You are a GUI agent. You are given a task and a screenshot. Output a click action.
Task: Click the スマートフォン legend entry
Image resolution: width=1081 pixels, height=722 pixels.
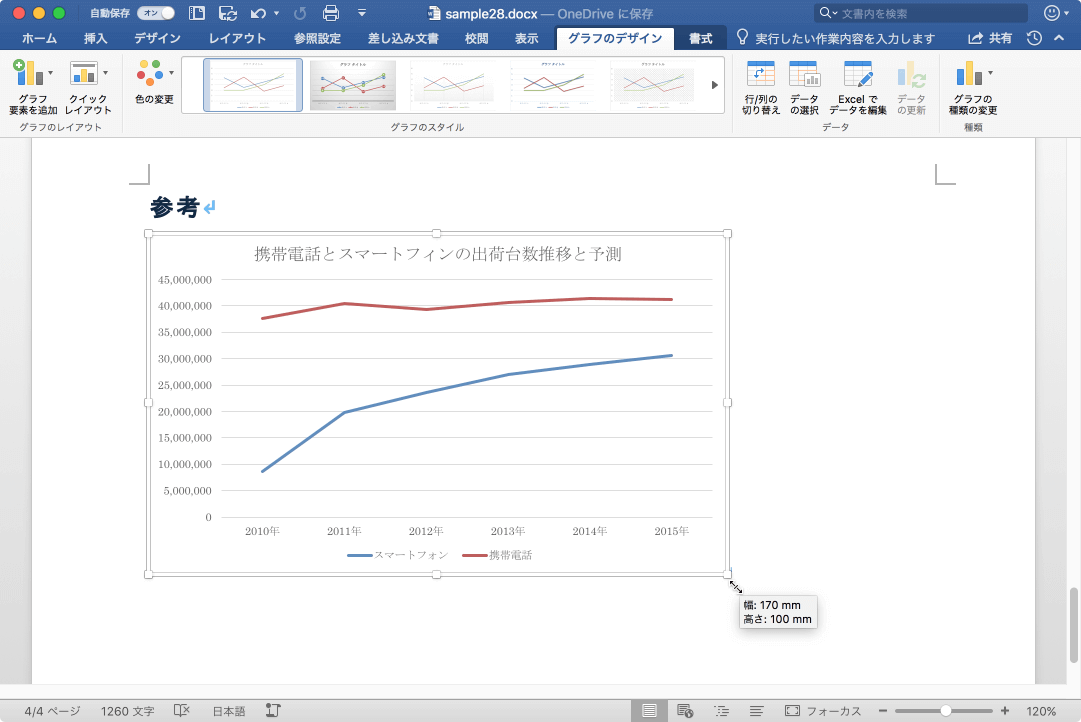(398, 555)
